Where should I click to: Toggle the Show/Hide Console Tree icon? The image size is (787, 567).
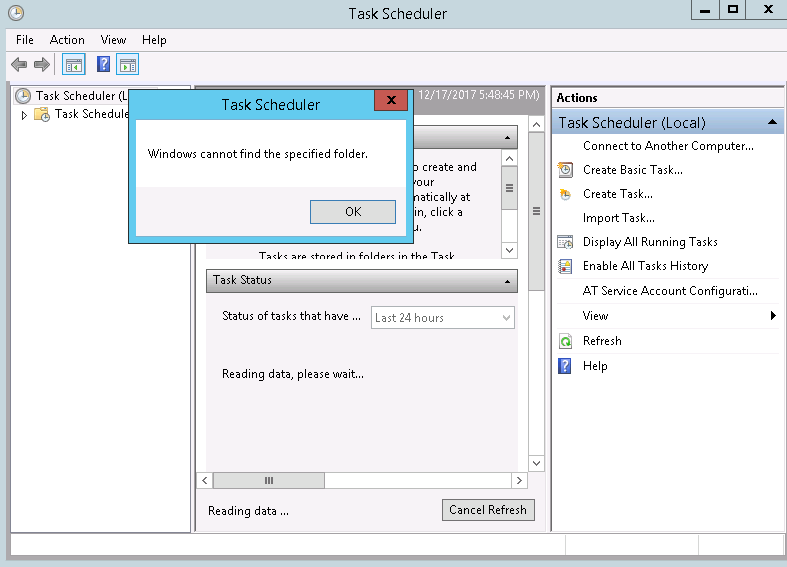coord(73,65)
